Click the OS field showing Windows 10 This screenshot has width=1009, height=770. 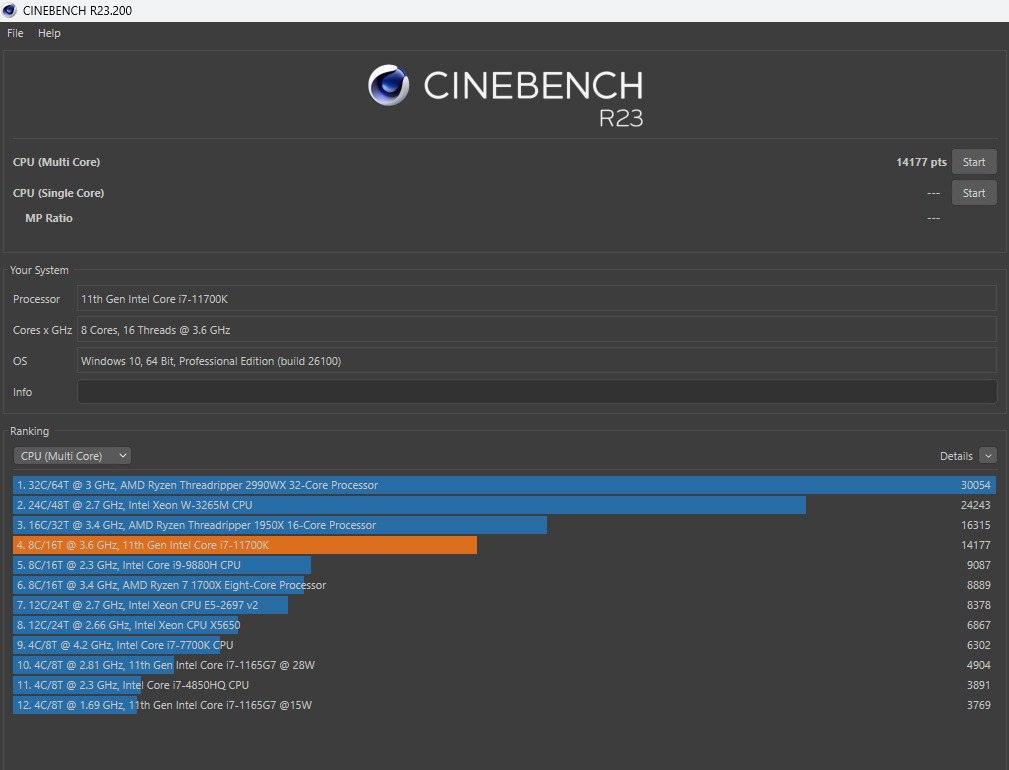537,361
